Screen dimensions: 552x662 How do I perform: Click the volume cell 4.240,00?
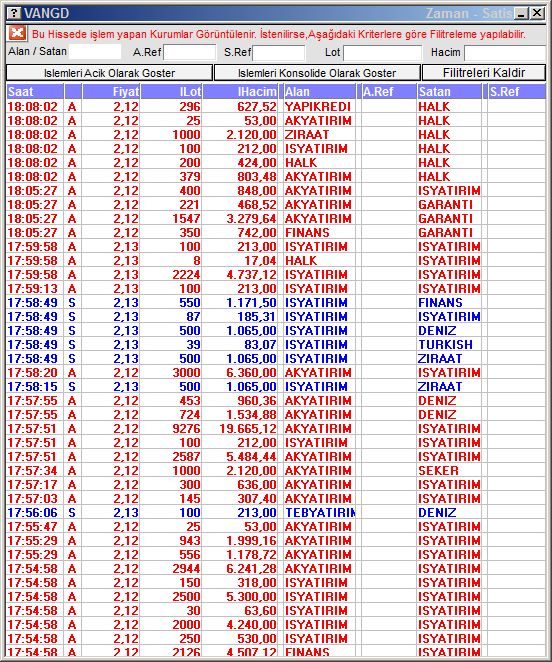pyautogui.click(x=240, y=624)
